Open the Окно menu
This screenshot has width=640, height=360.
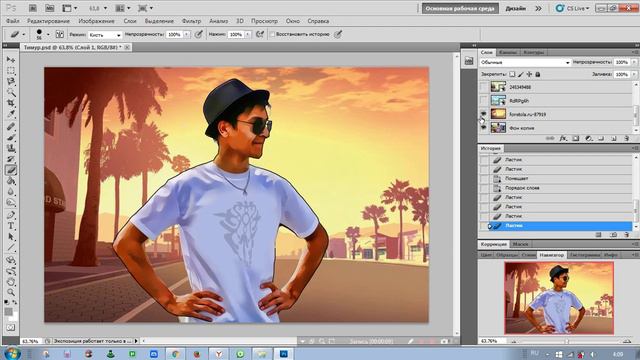(x=293, y=21)
